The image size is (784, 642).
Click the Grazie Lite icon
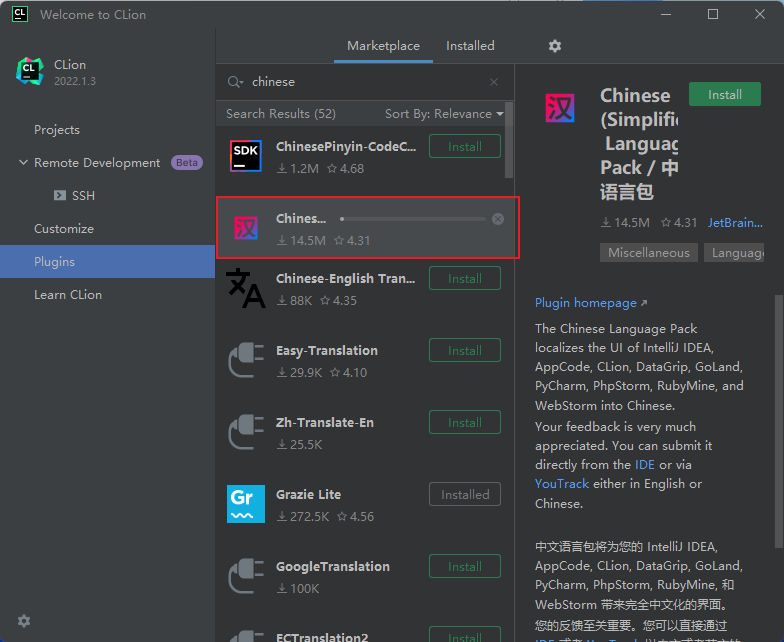[246, 504]
